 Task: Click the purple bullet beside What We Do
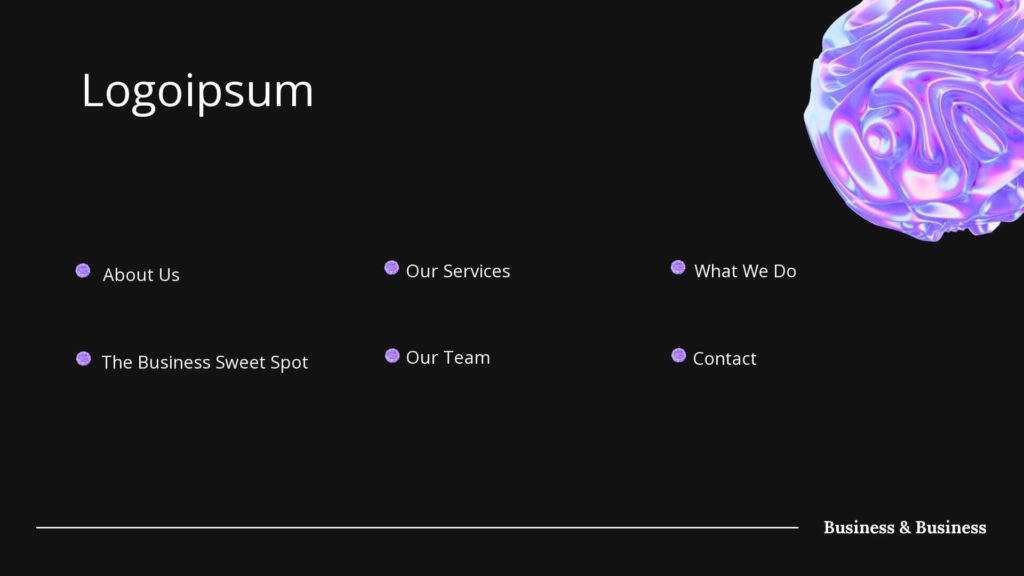pyautogui.click(x=678, y=268)
